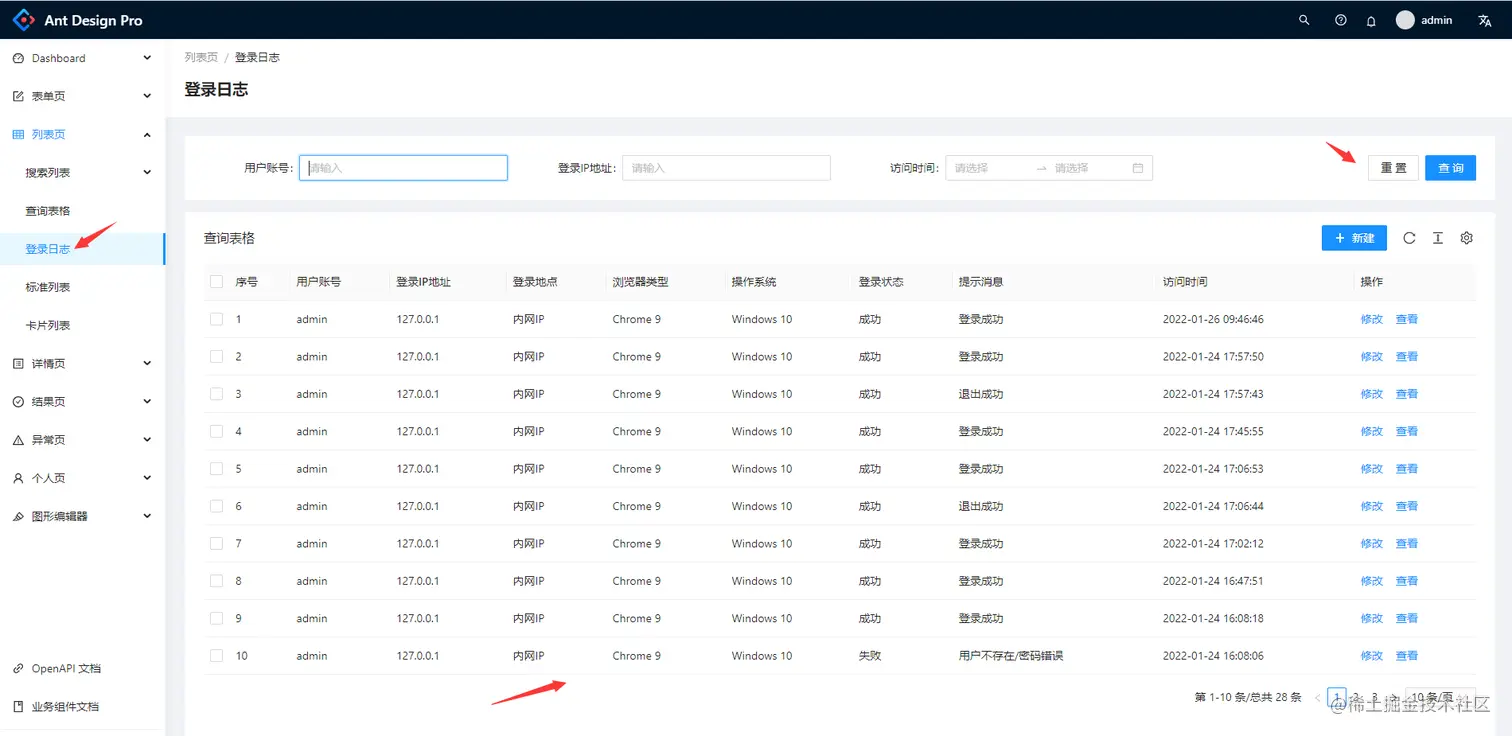Viewport: 1512px width, 736px height.
Task: Click the 重置 reset button
Action: [x=1393, y=168]
